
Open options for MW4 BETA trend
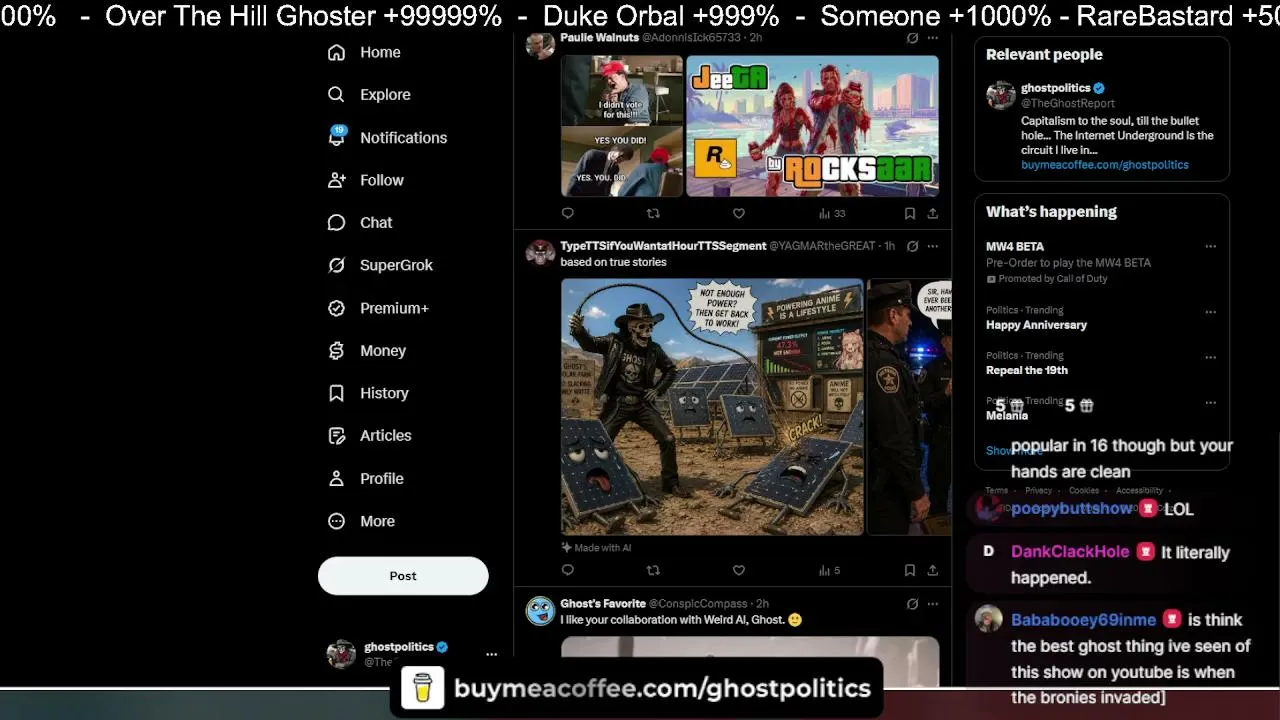1210,246
